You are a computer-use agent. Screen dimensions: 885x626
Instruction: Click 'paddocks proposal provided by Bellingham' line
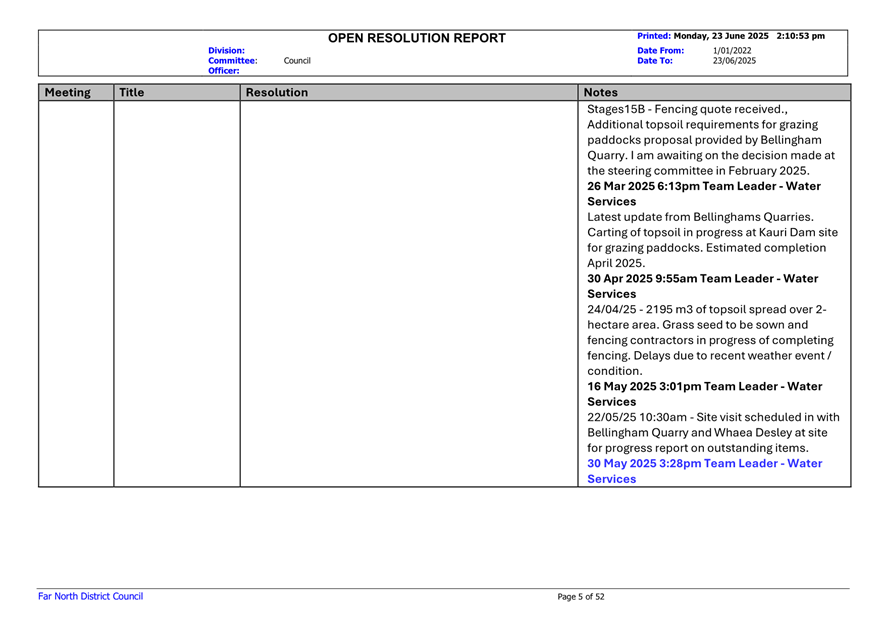coord(704,140)
